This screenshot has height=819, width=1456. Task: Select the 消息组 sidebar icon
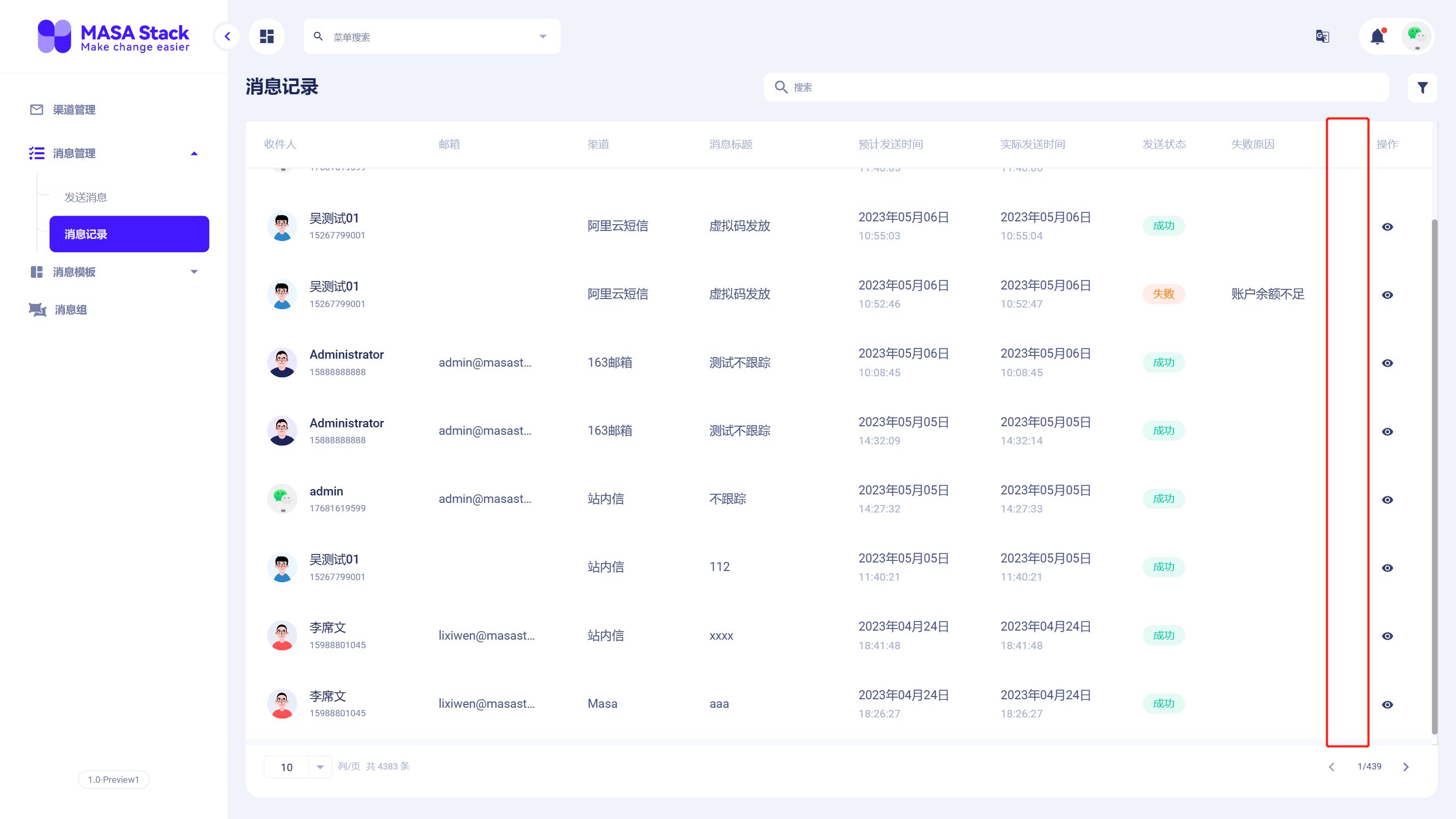click(x=36, y=309)
